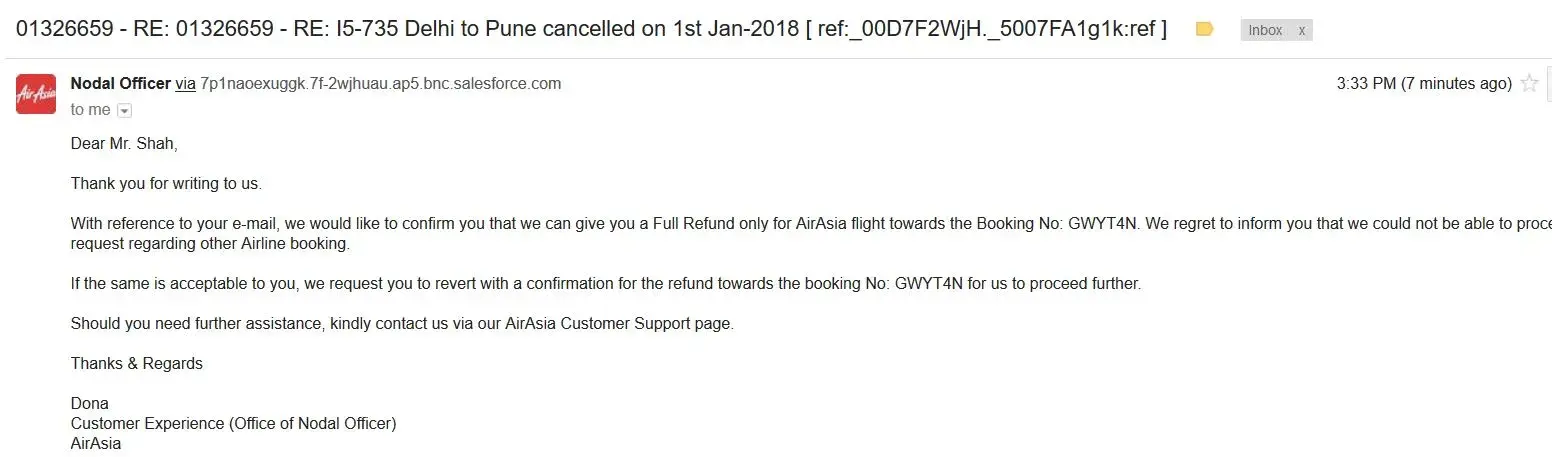Viewport: 1552px width, 457px height.
Task: Click the "Should you need further assistance" sentence
Action: [402, 324]
